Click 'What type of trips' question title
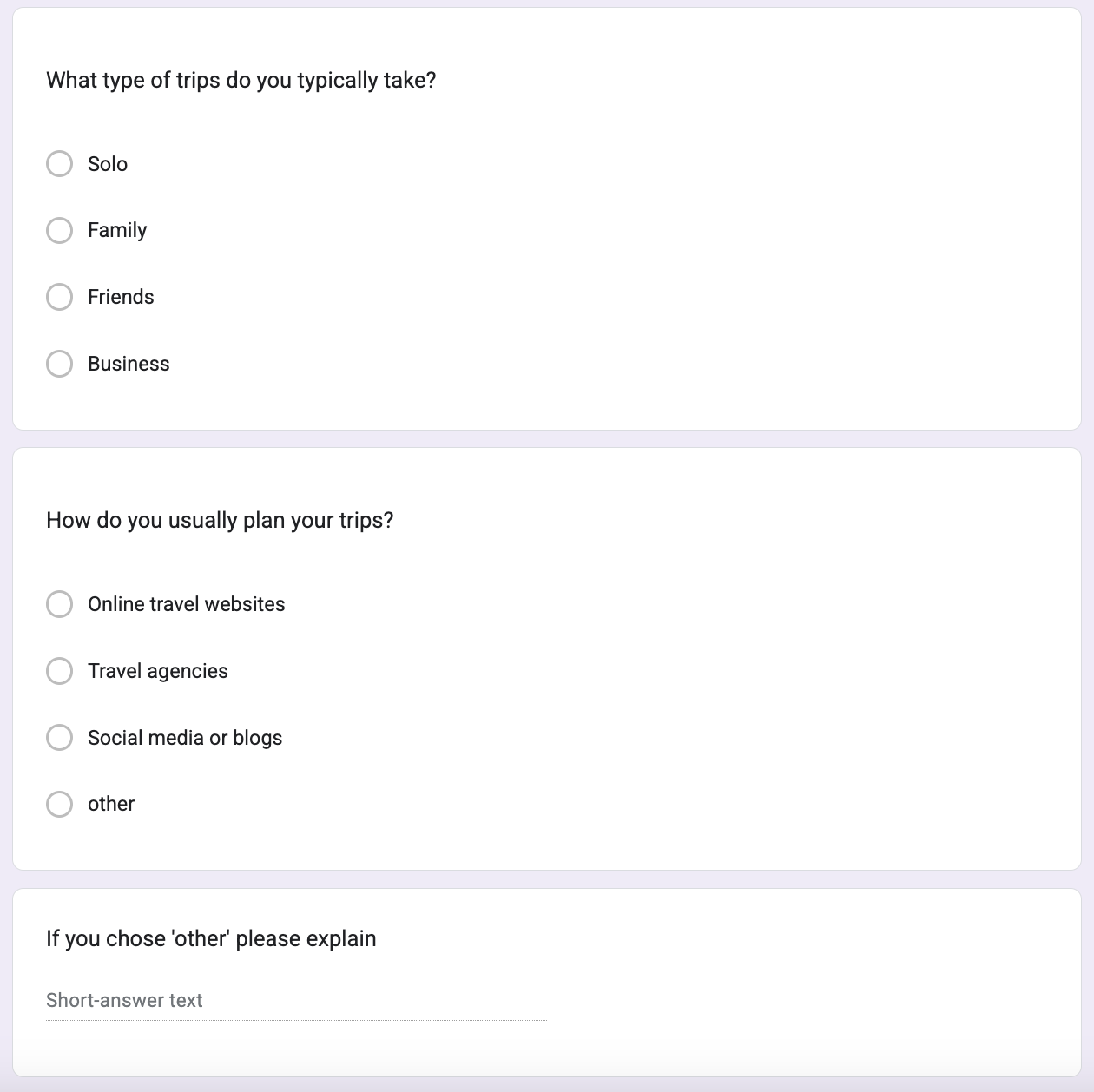The width and height of the screenshot is (1094, 1092). (241, 81)
